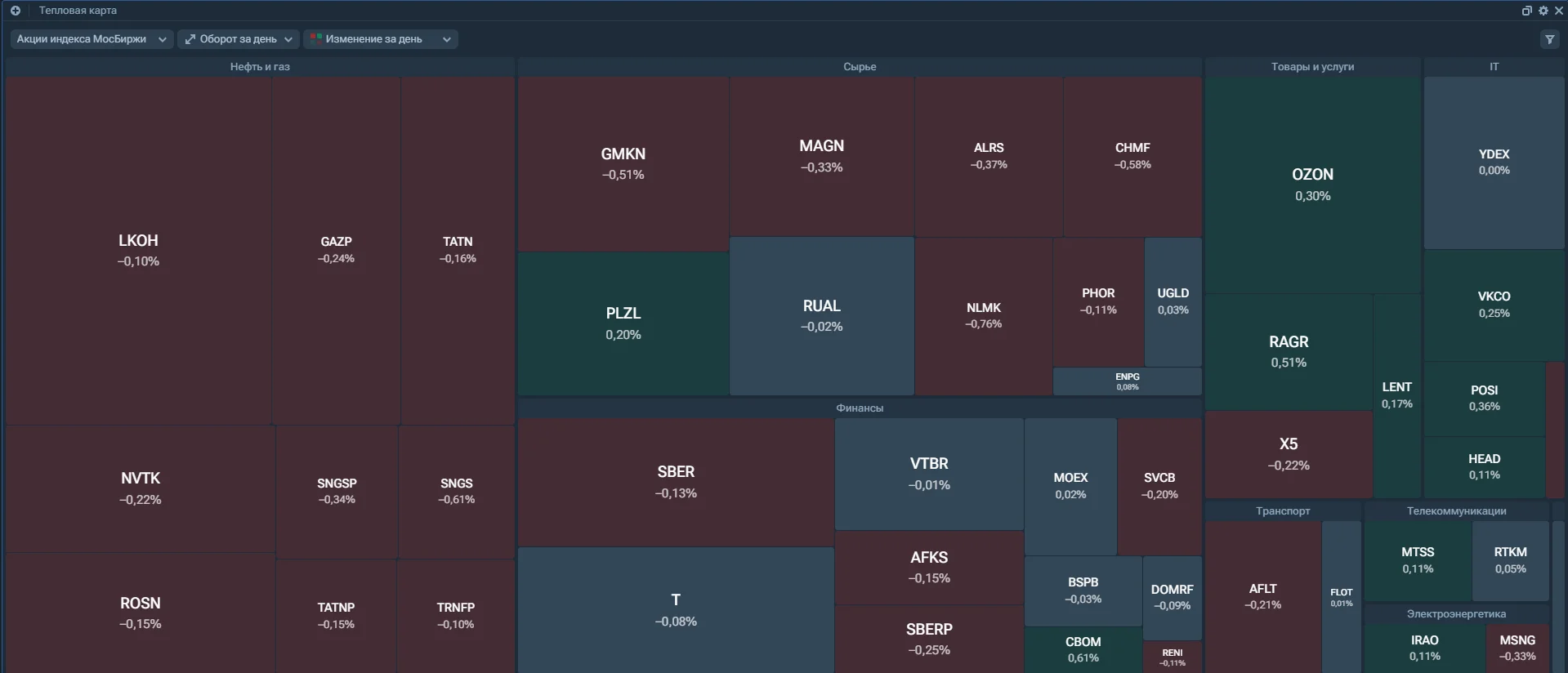Screen dimensions: 1568x673
Task: Select the IT sector header
Action: [1494, 67]
